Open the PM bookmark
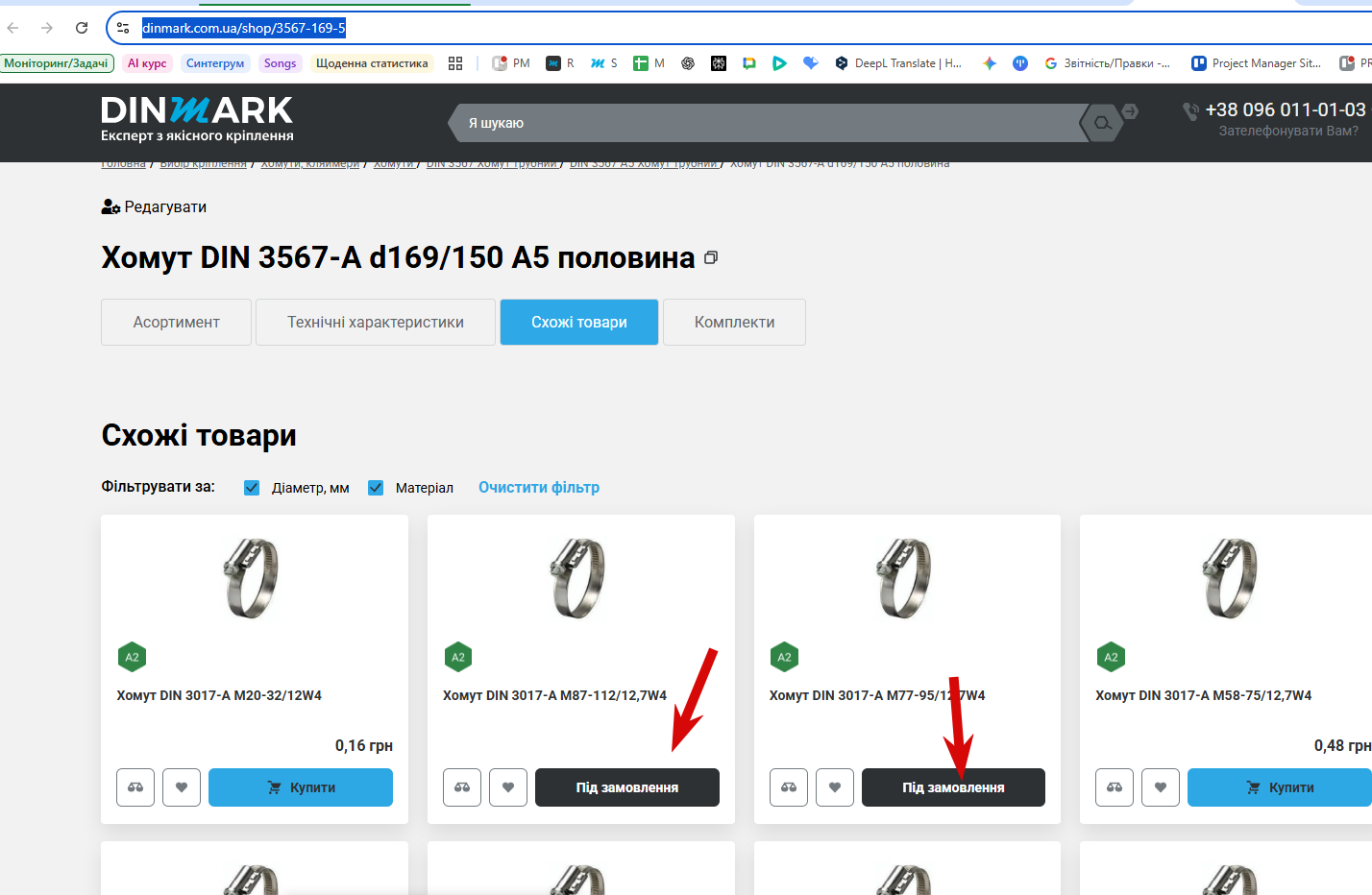This screenshot has width=1372, height=895. click(511, 63)
